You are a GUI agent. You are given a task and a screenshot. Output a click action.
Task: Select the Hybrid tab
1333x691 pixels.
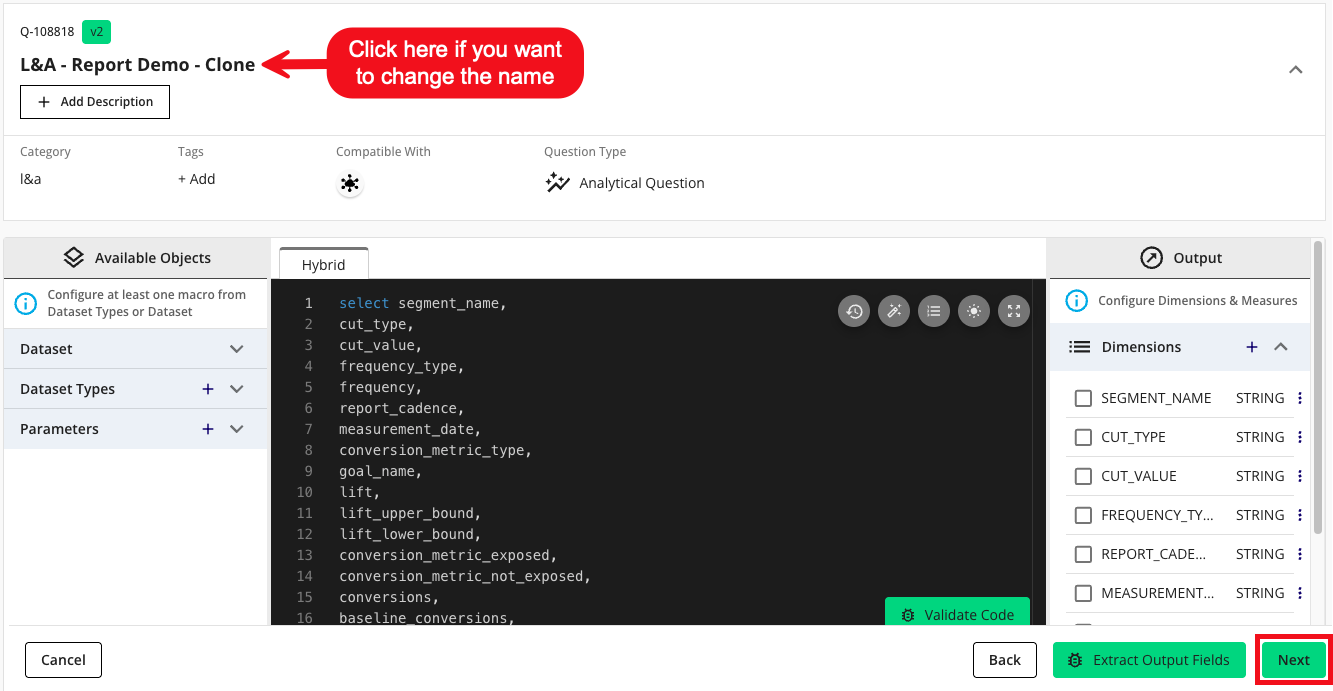323,265
